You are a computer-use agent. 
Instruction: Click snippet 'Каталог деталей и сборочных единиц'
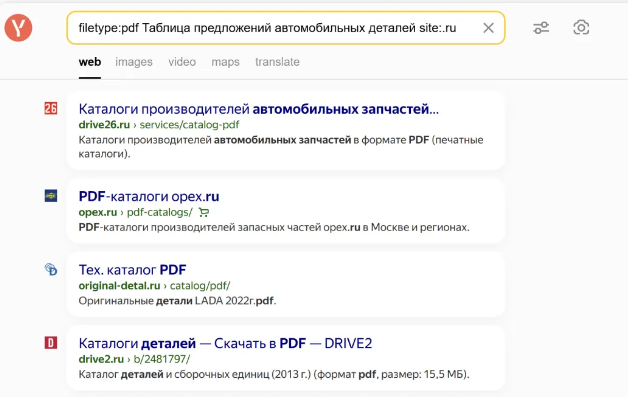tap(274, 375)
